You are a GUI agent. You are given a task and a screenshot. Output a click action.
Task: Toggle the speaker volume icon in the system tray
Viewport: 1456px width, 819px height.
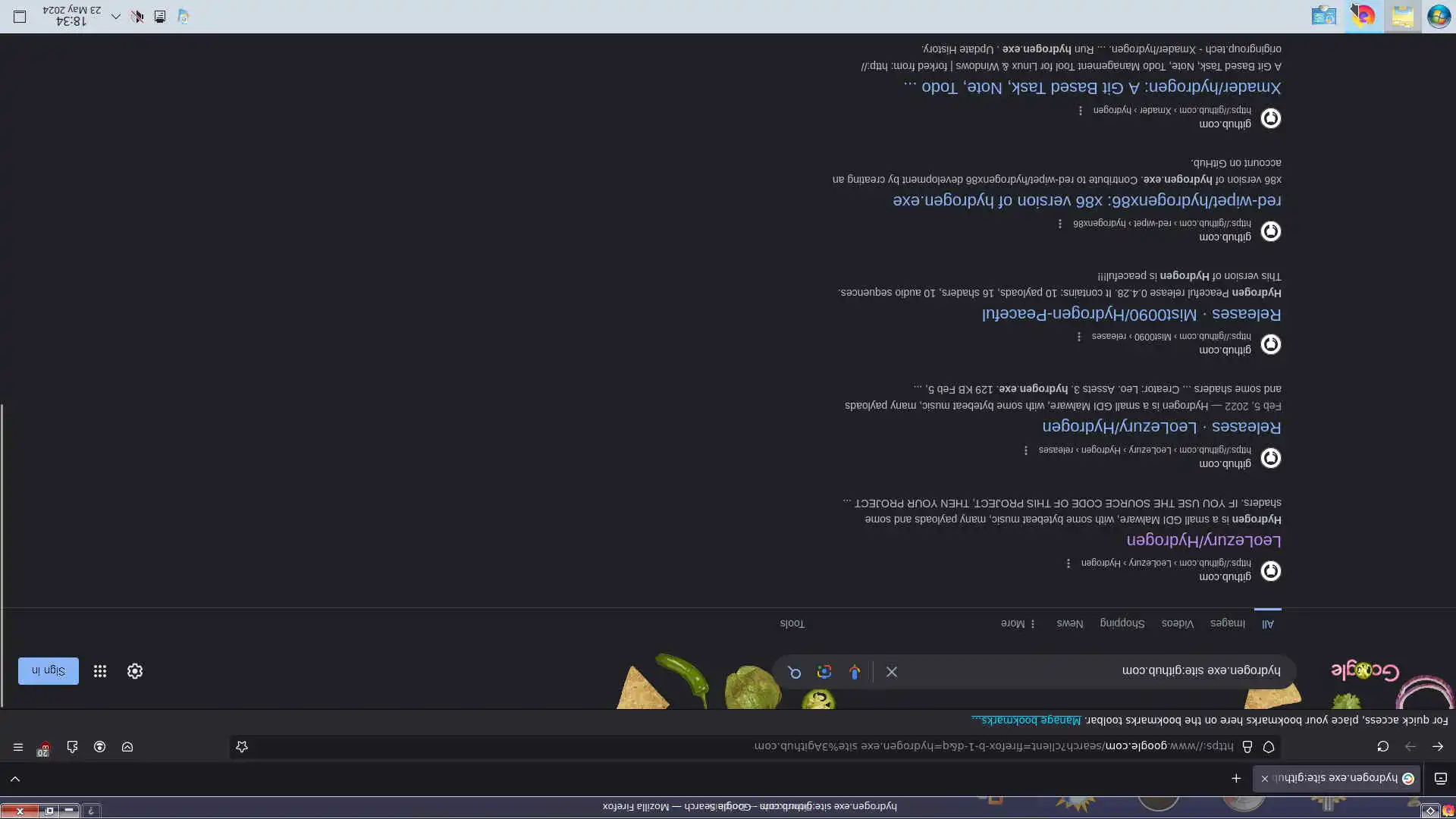coord(137,16)
